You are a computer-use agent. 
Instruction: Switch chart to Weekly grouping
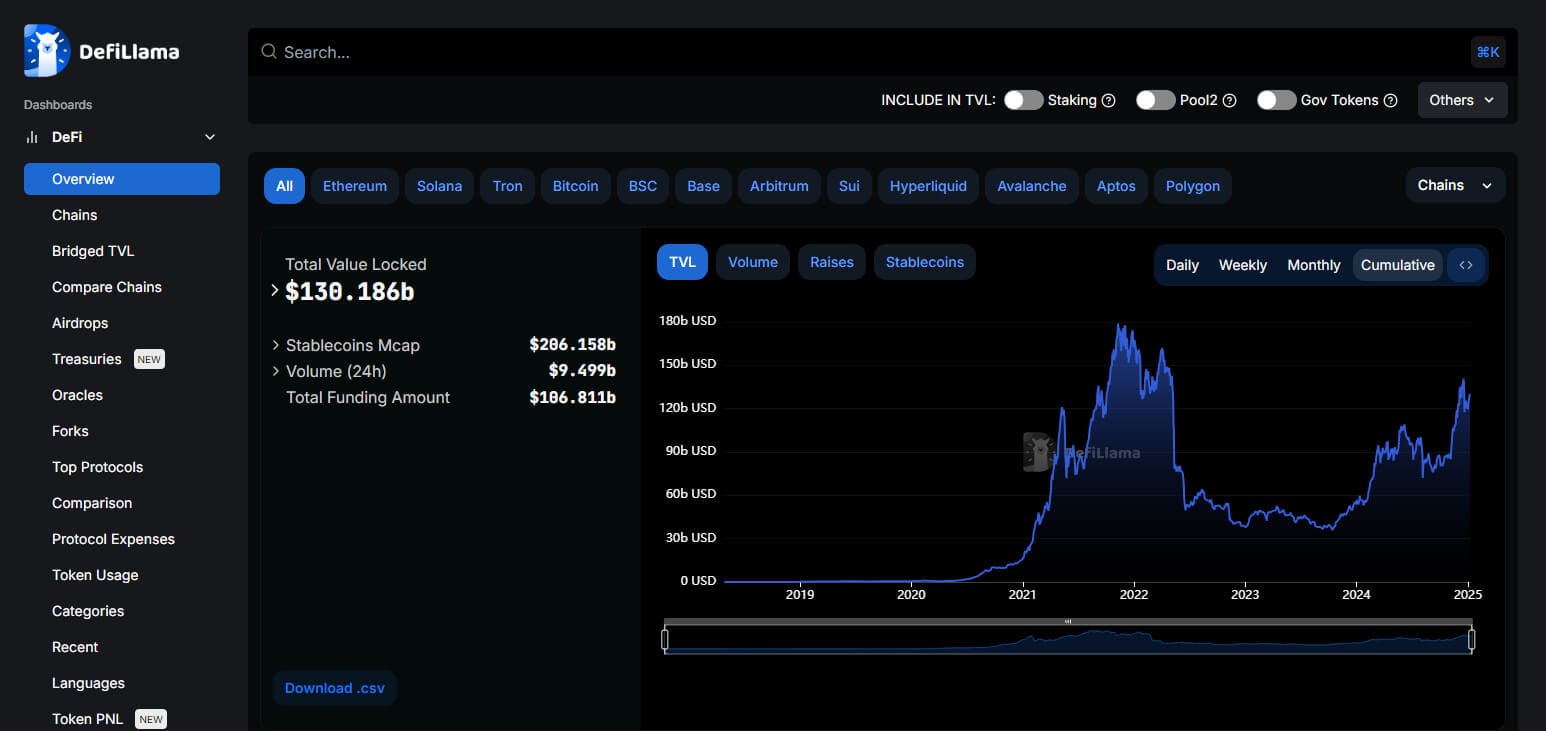pos(1243,265)
